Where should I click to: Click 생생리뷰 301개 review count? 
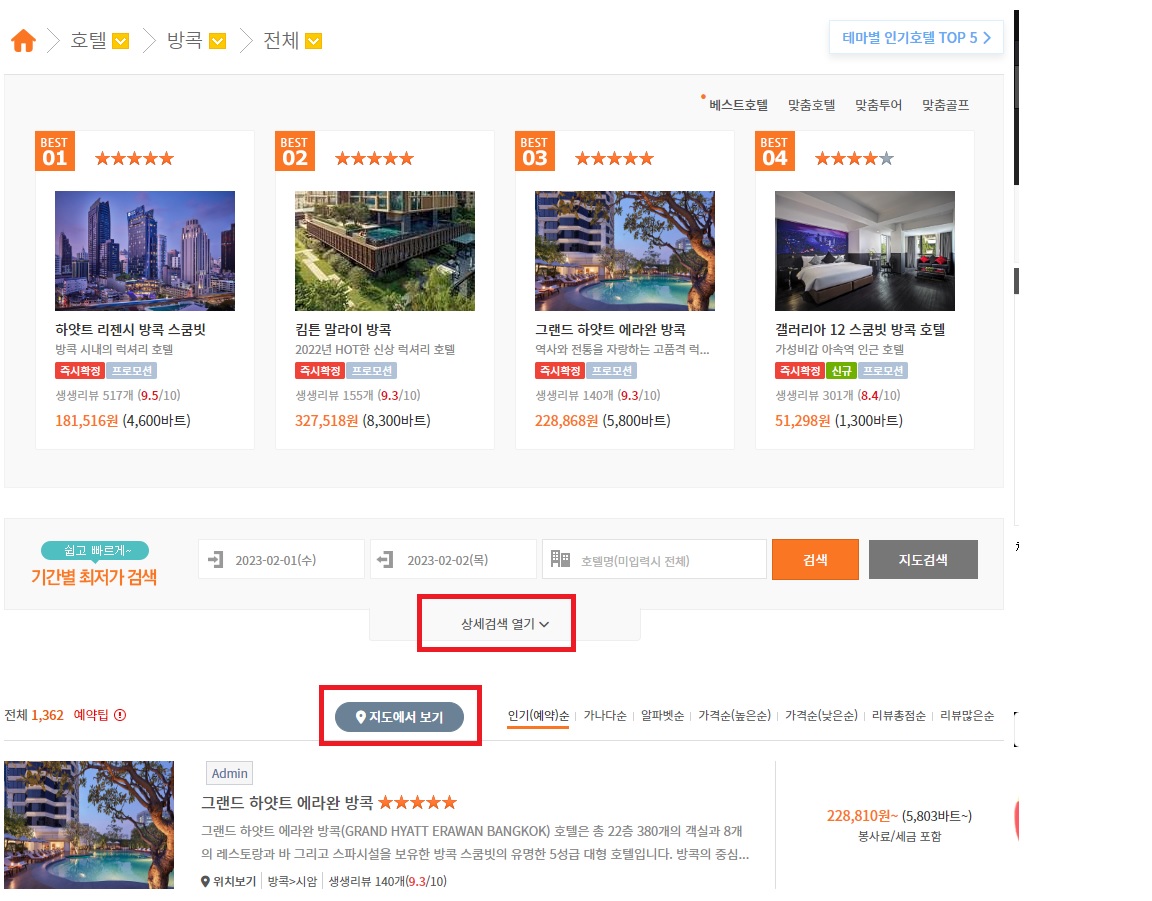[x=838, y=395]
